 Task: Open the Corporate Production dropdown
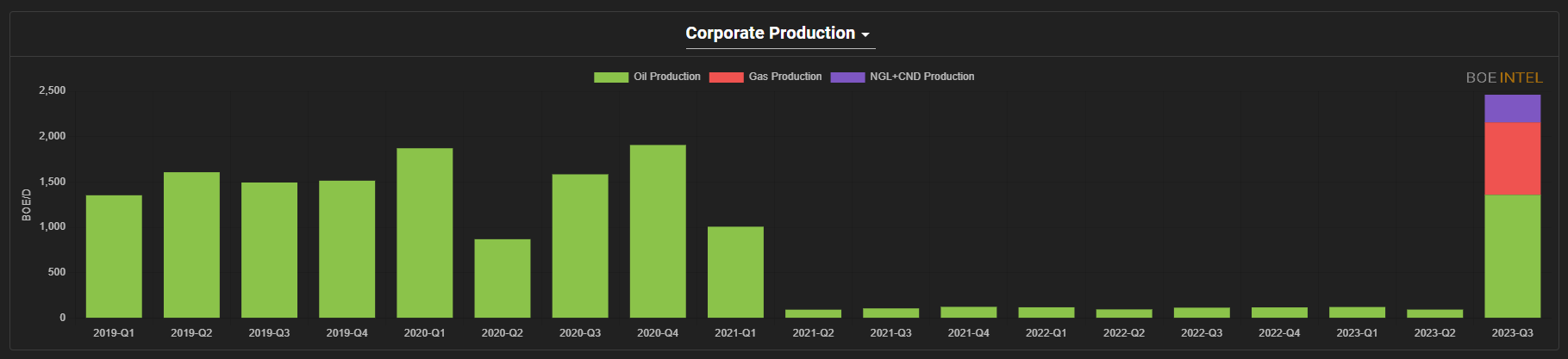pos(778,34)
